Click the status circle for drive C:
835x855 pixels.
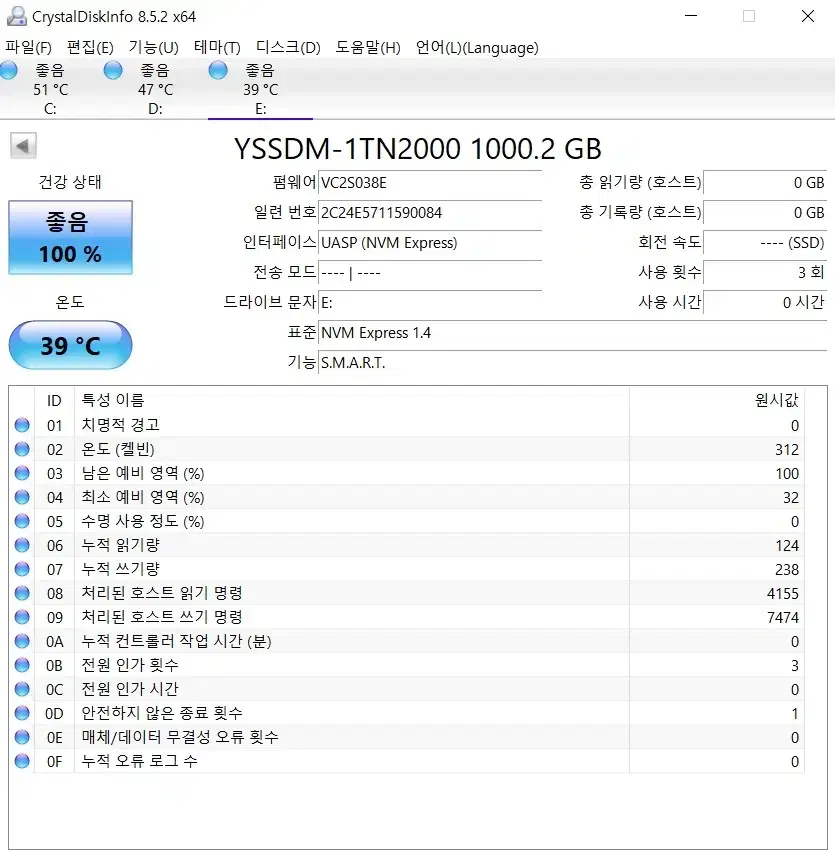9,70
